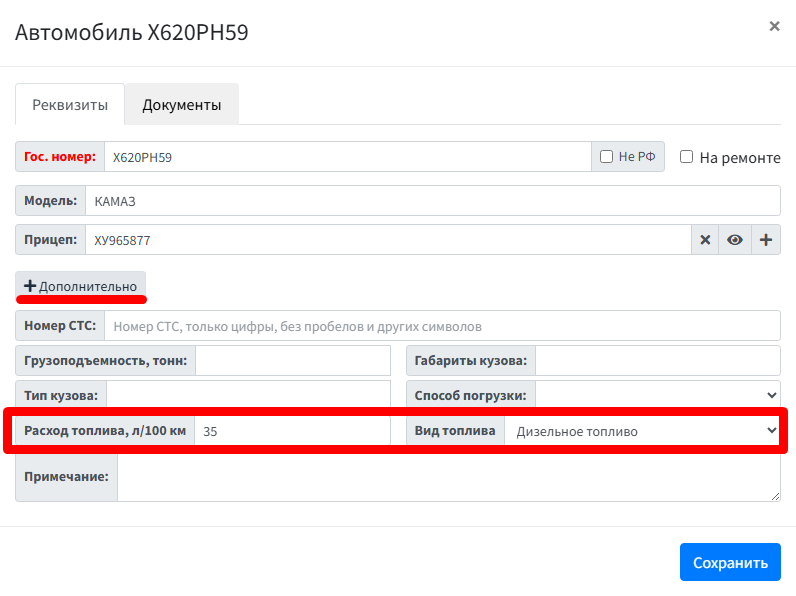Enable the «На ремонте» checkbox
796x596 pixels.
coord(687,157)
